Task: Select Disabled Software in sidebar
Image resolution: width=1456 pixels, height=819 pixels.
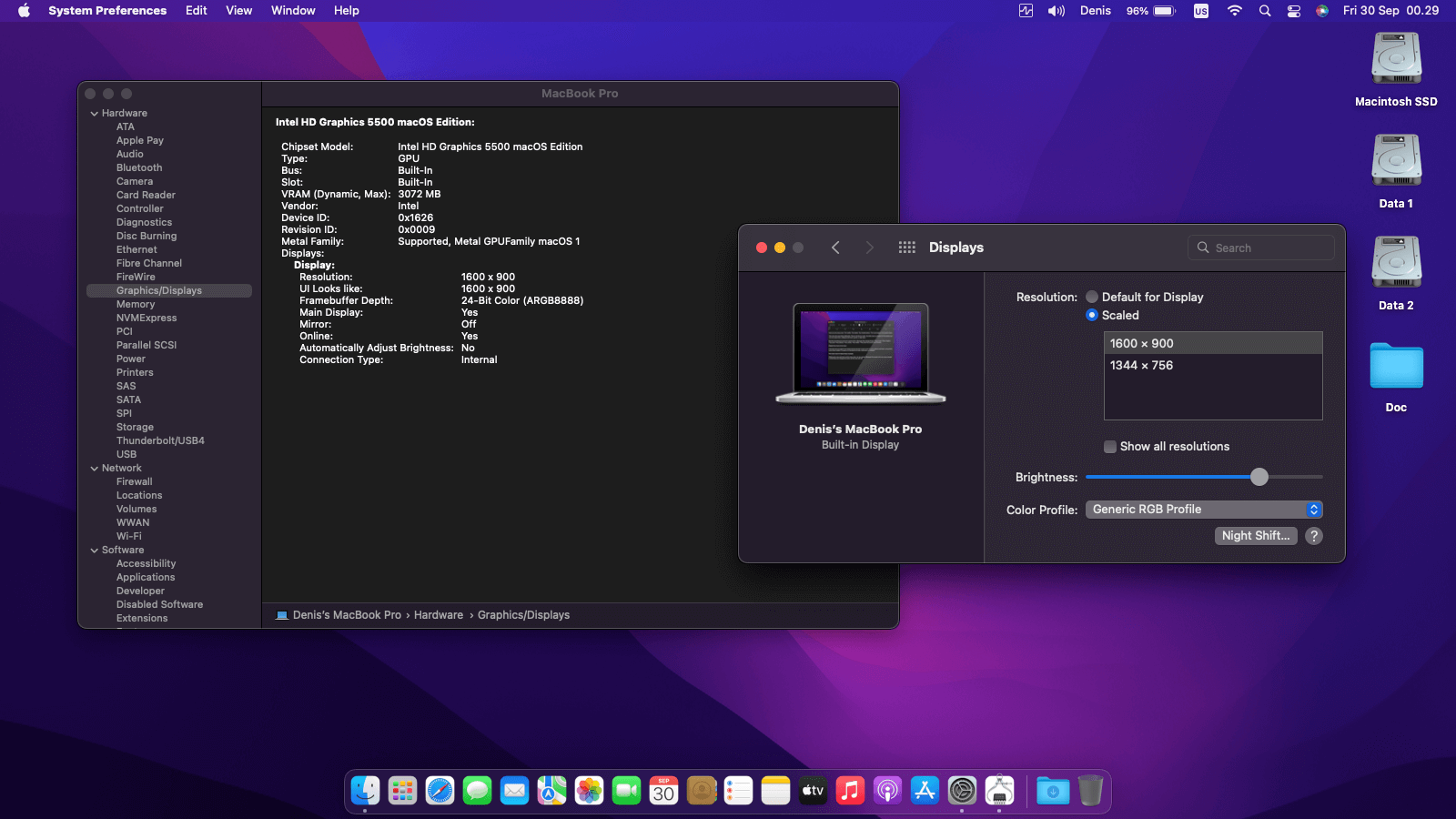Action: point(159,604)
